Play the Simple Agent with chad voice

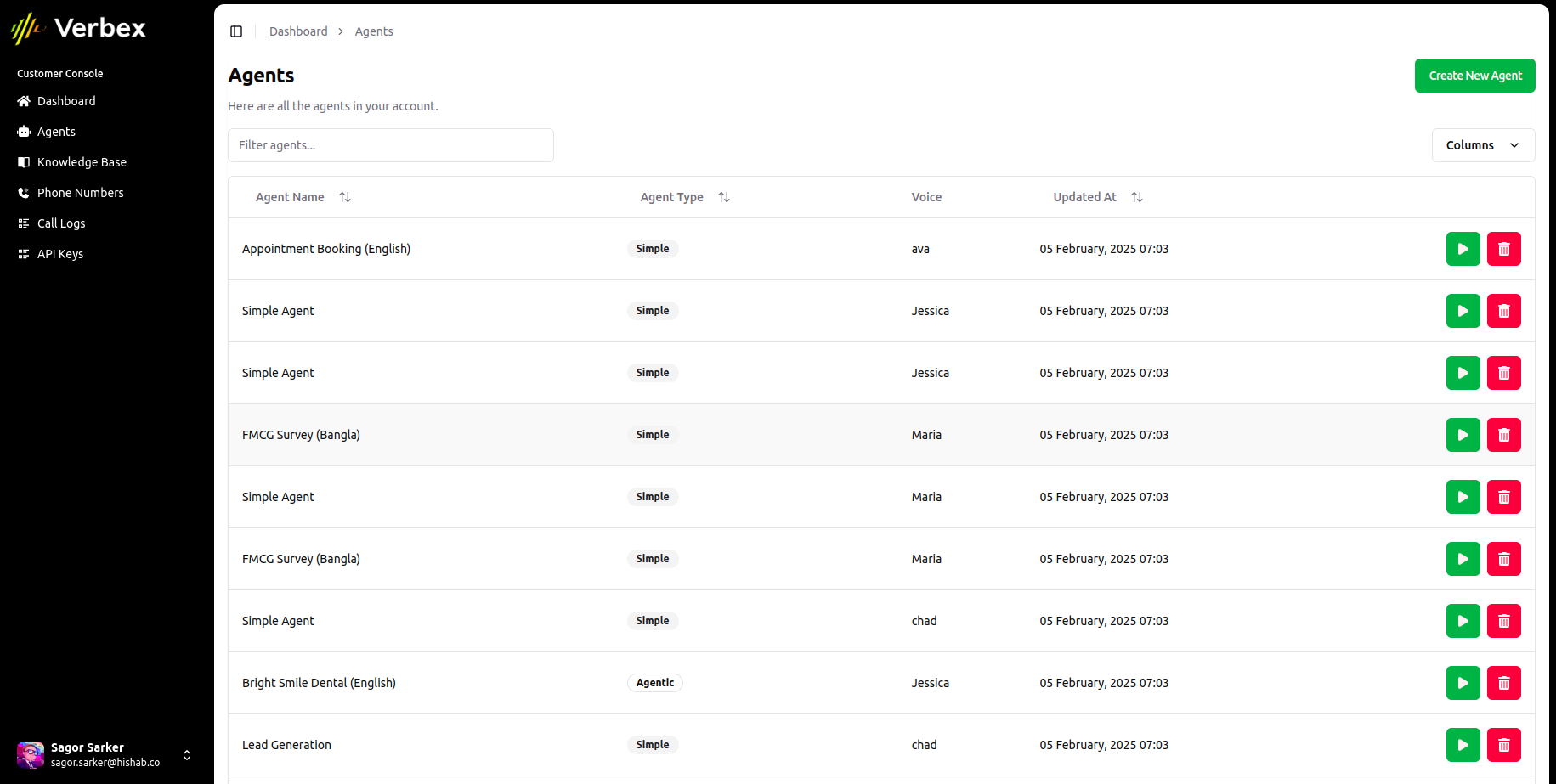coord(1463,621)
